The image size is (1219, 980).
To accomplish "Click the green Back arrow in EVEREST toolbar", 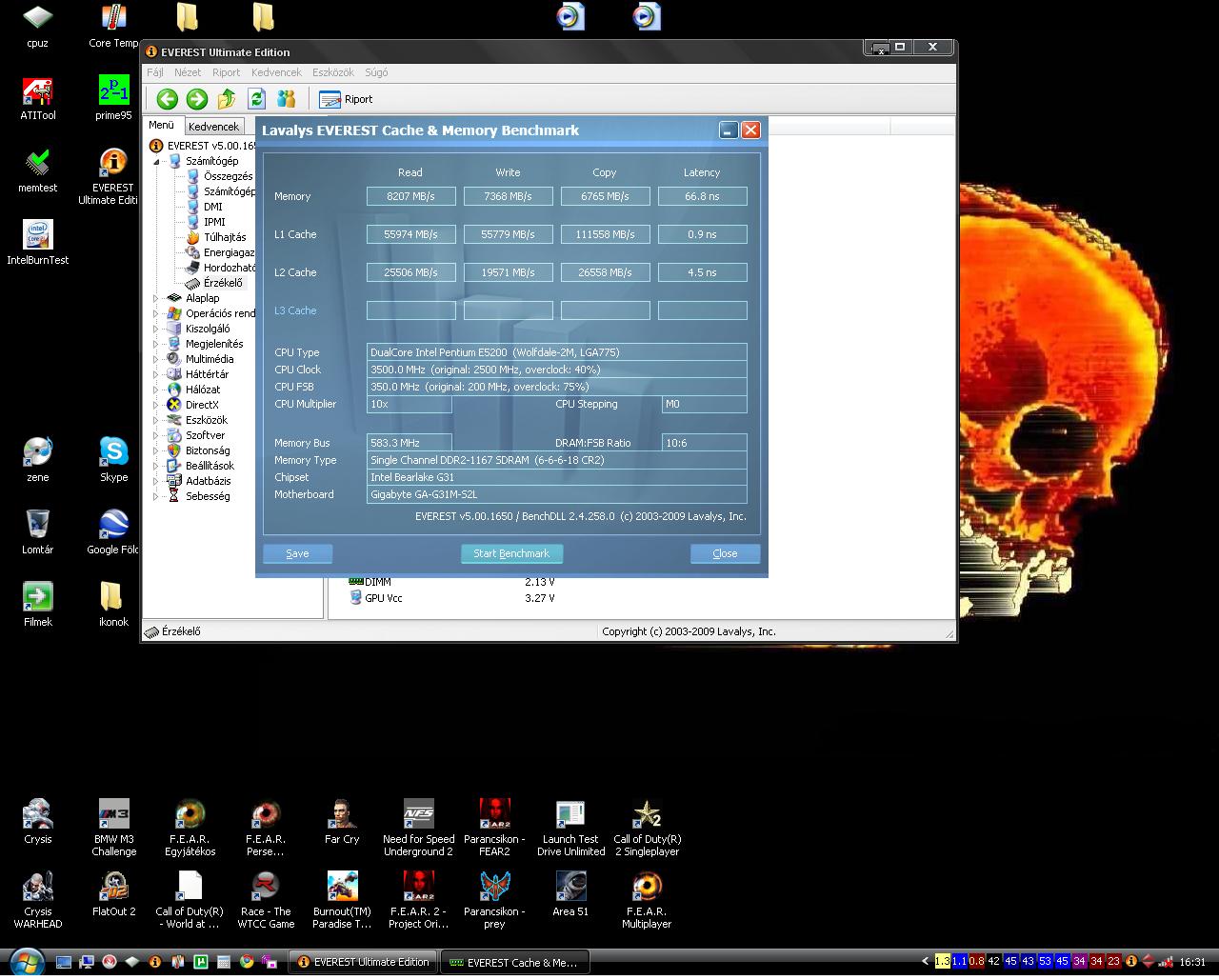I will (x=168, y=99).
